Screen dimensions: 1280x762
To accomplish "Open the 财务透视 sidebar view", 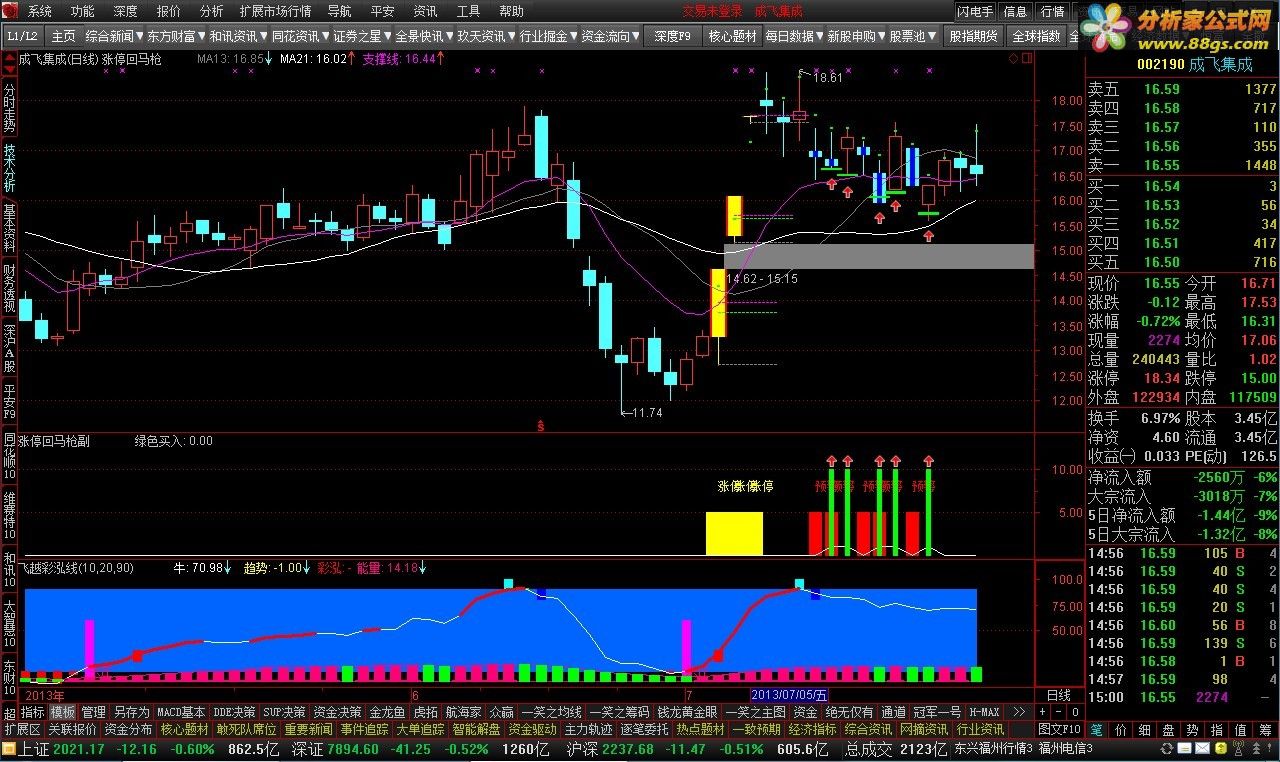I will pyautogui.click(x=9, y=290).
